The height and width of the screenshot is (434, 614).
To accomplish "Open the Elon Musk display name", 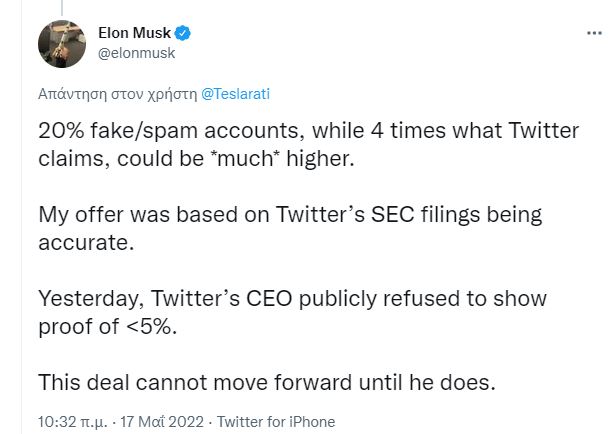I will click(136, 33).
